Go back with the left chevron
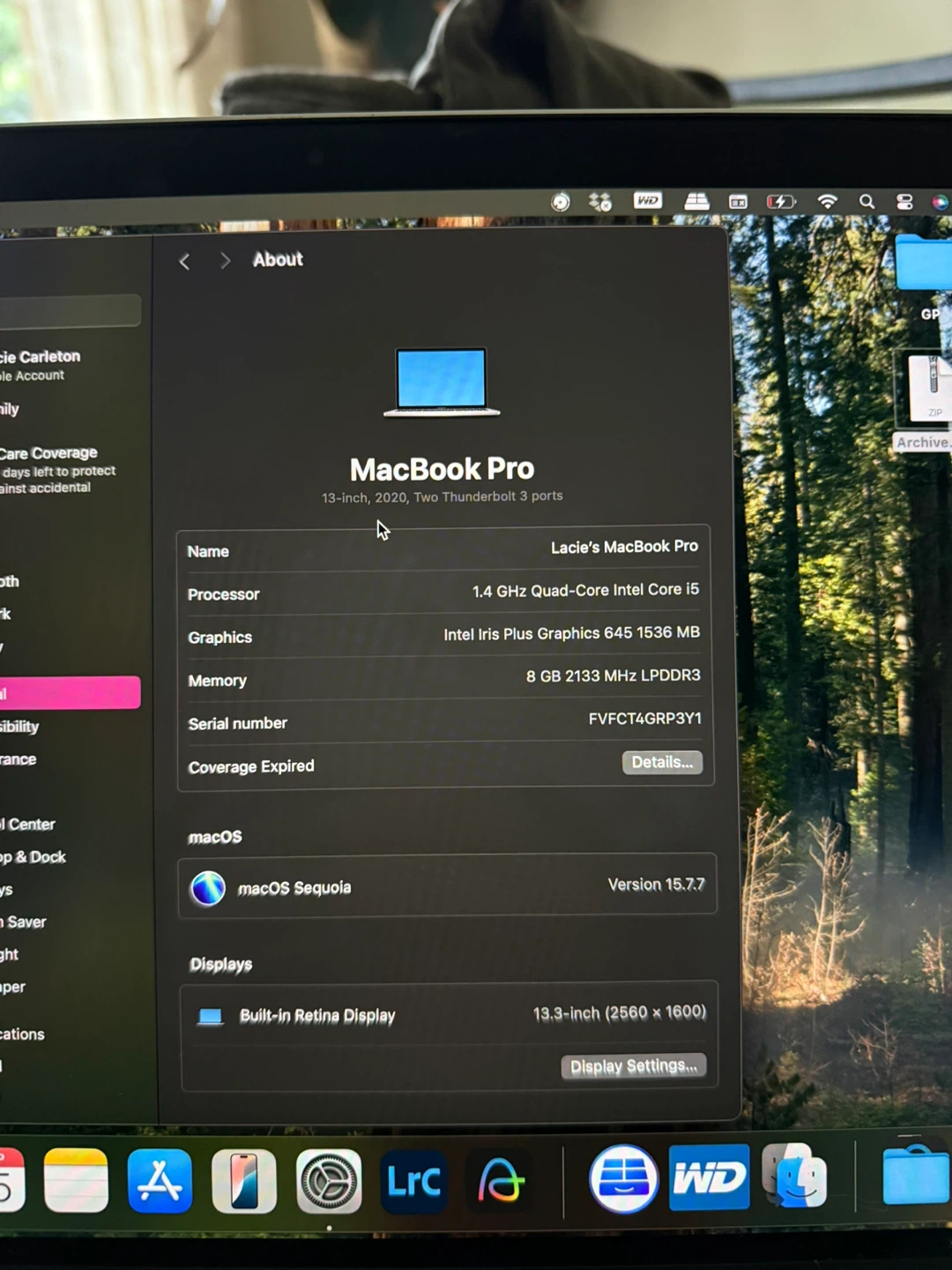This screenshot has height=1270, width=952. click(184, 261)
